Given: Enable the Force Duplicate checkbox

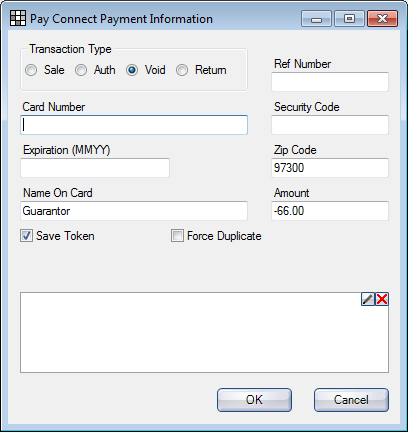Looking at the screenshot, I should (177, 236).
